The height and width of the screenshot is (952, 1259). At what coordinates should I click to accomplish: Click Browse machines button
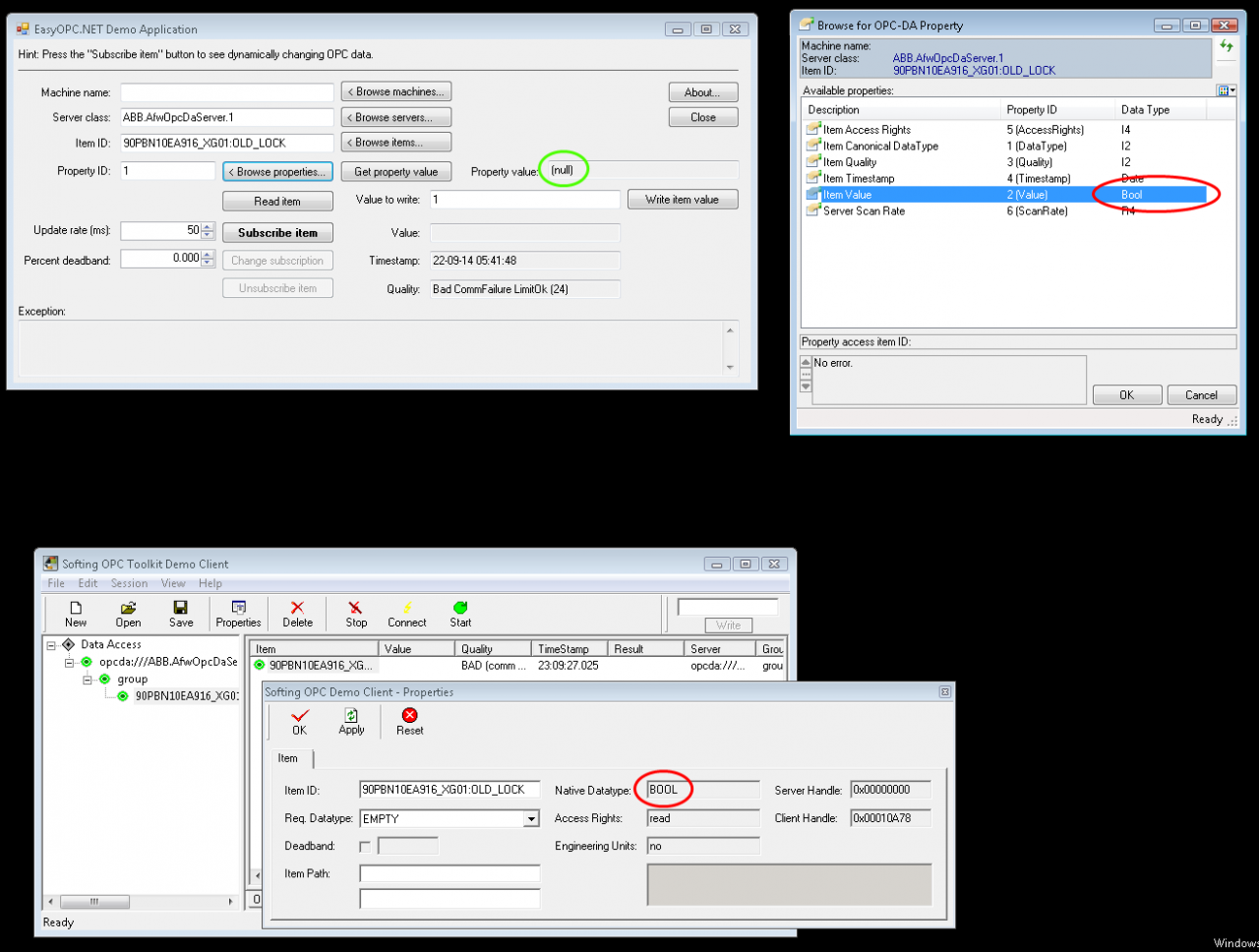click(x=396, y=91)
